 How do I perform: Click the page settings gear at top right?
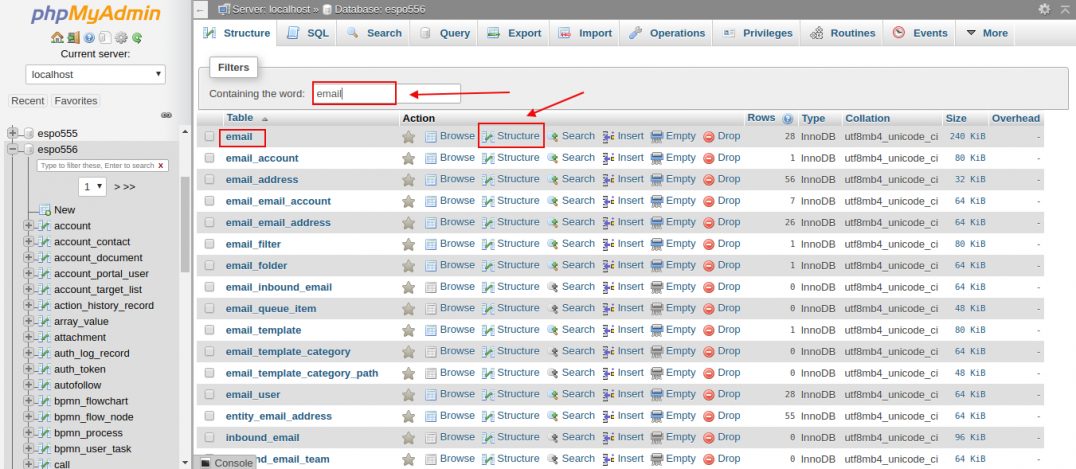tap(1044, 9)
